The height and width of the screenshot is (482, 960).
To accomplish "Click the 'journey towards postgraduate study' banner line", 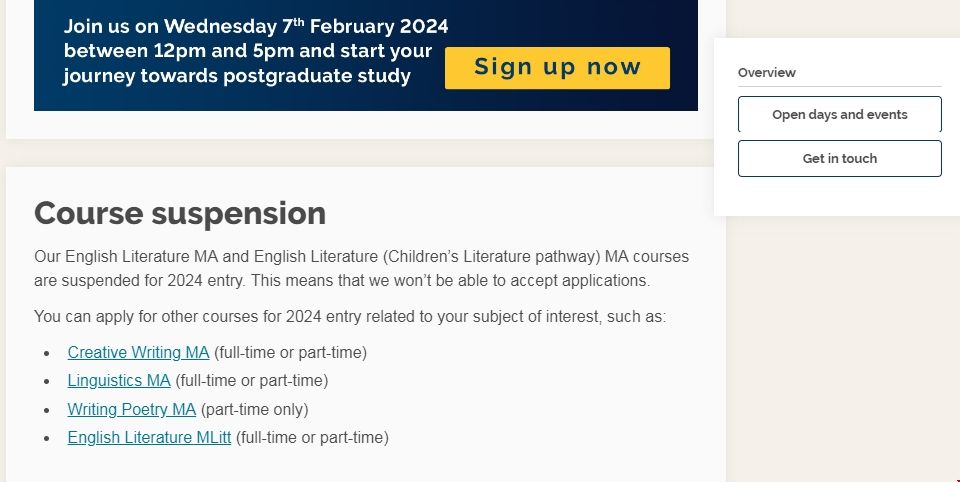I will point(236,76).
